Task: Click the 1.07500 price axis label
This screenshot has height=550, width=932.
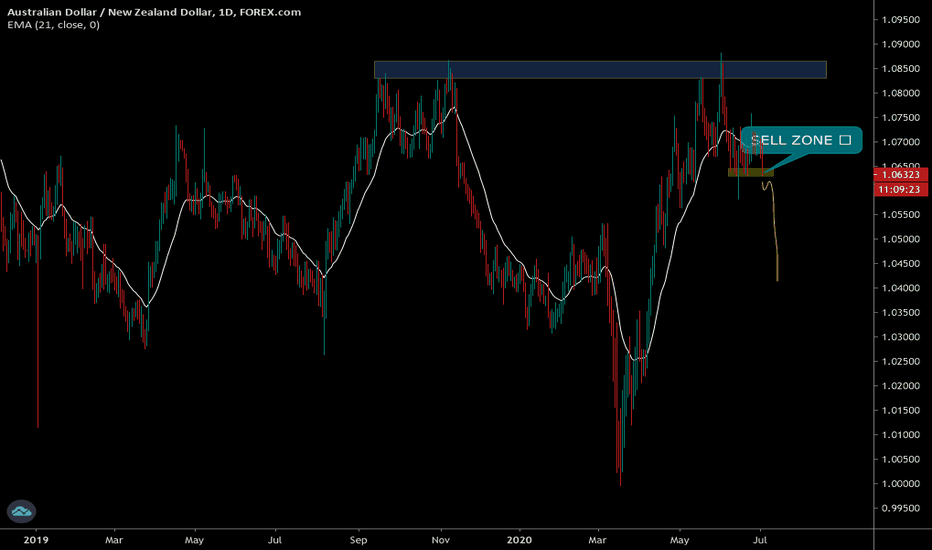Action: tap(900, 117)
